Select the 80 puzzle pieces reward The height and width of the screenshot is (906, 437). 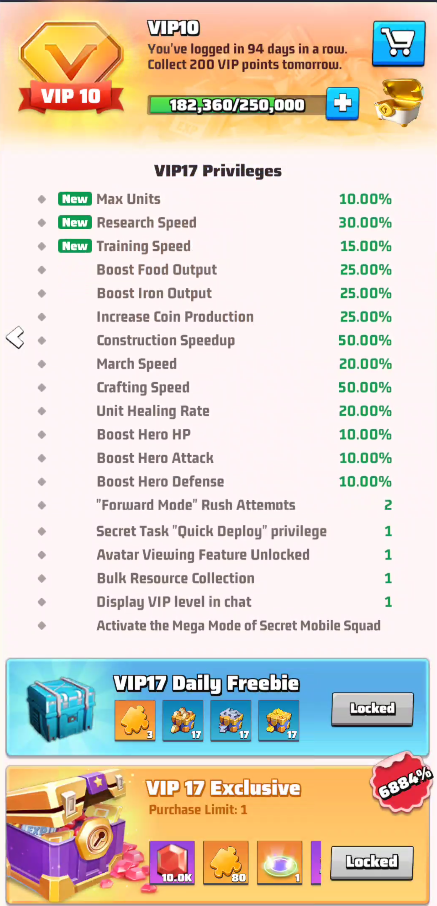tap(226, 863)
